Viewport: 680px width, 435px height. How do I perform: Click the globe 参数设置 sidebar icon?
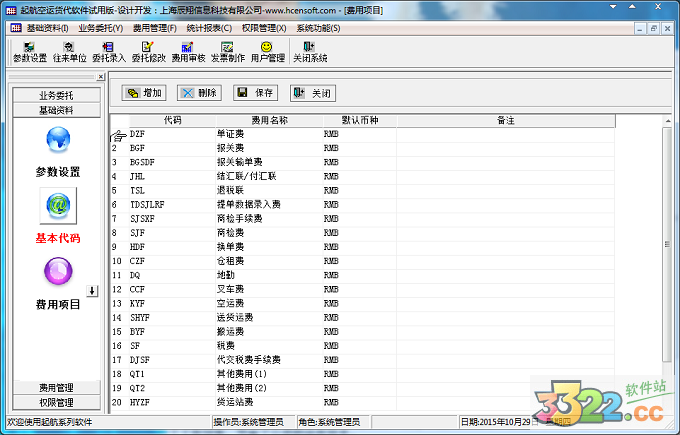[x=58, y=140]
